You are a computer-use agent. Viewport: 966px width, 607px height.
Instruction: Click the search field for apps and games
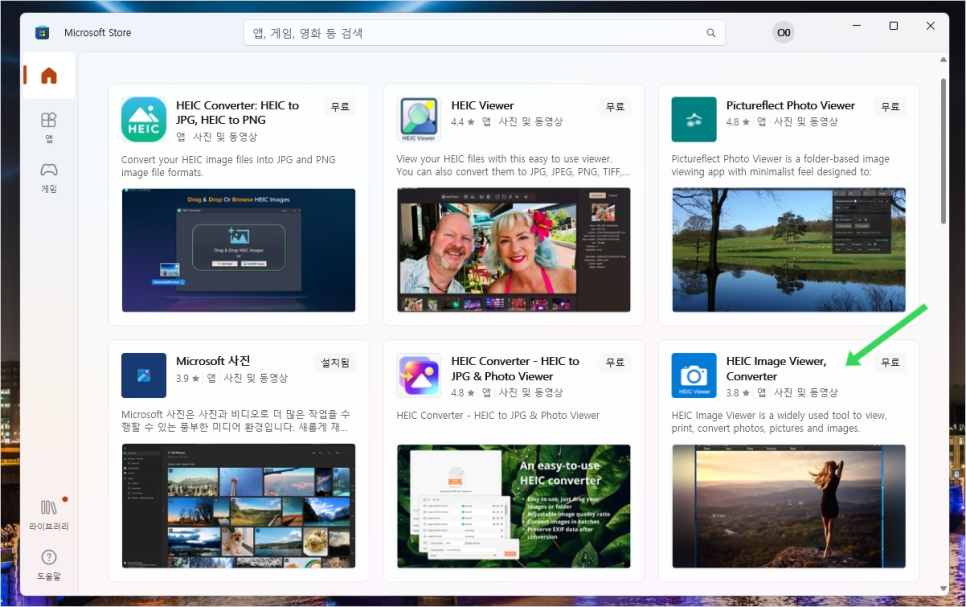(484, 33)
